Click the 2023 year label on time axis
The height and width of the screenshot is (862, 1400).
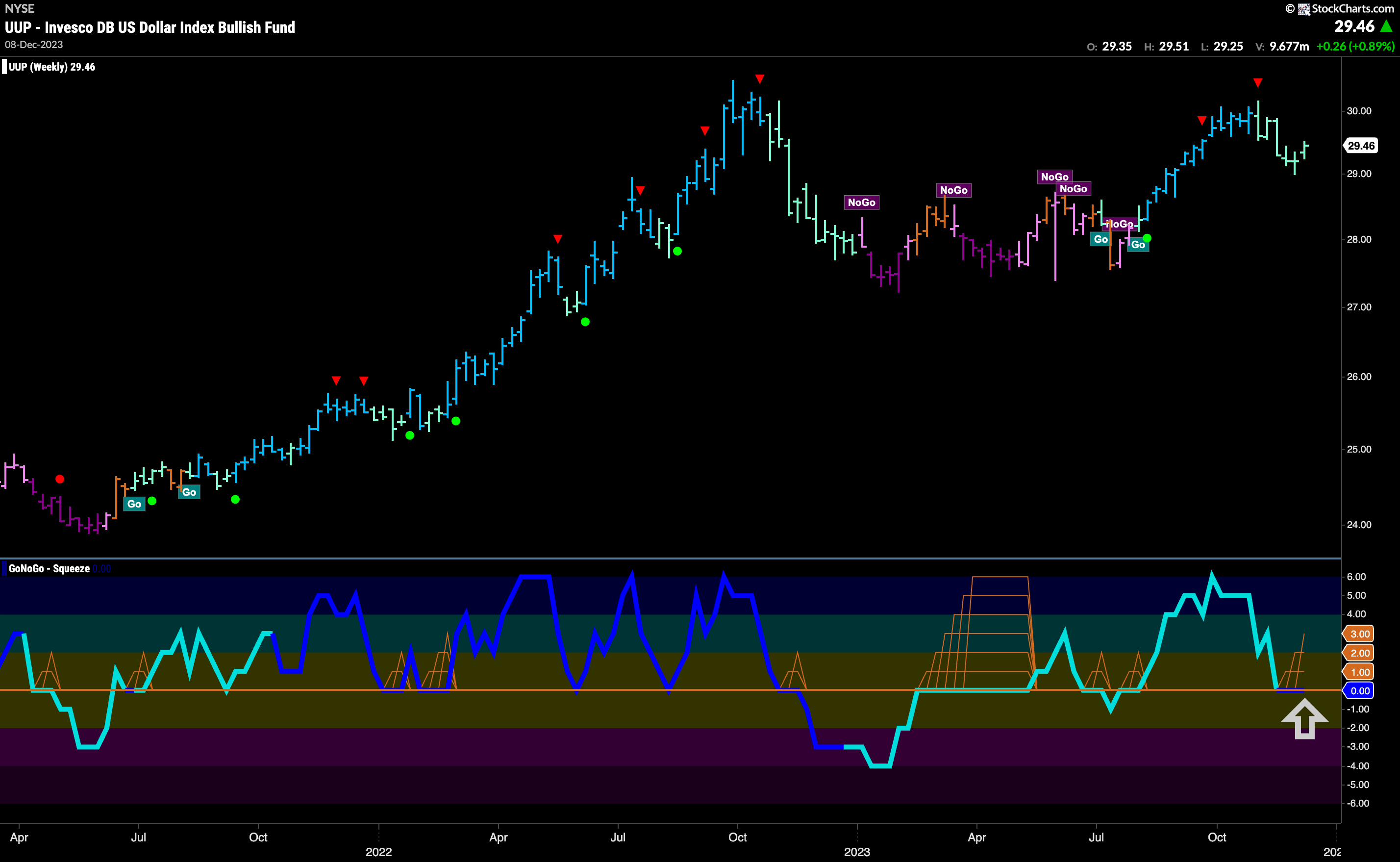(x=857, y=852)
